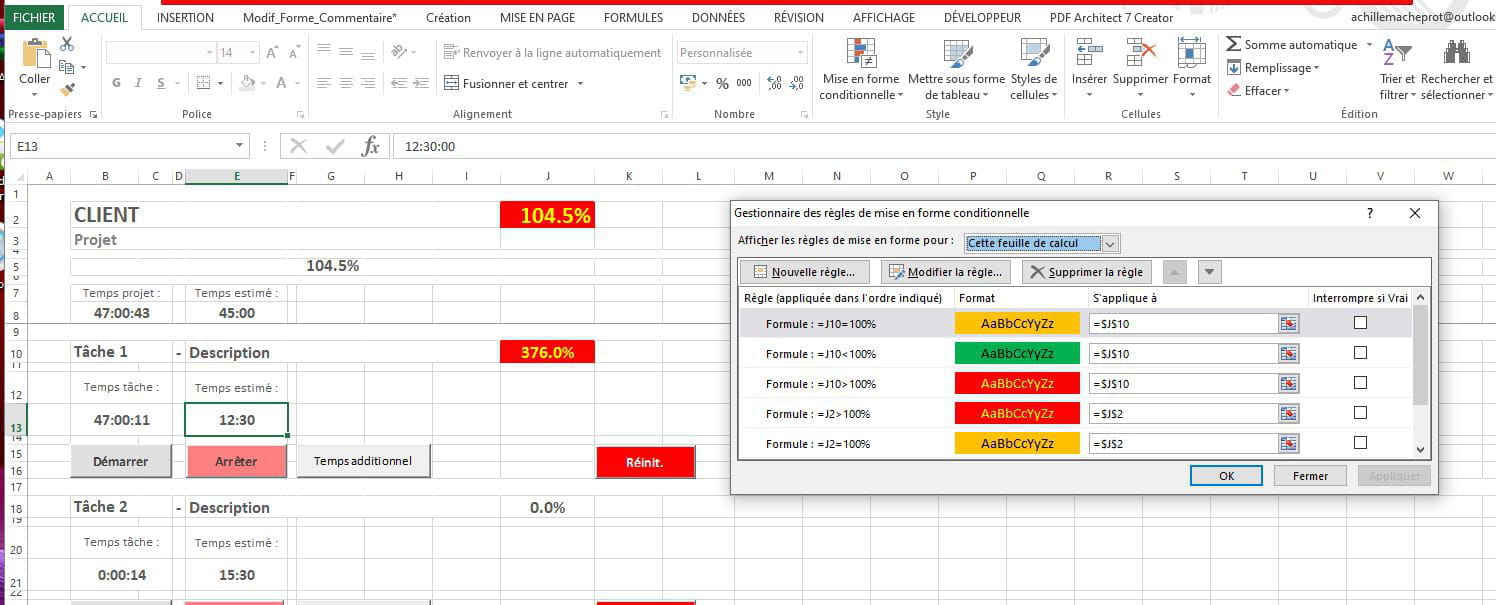This screenshot has width=1496, height=605.
Task: Expand the Name Box dropdown arrow
Action: point(239,147)
